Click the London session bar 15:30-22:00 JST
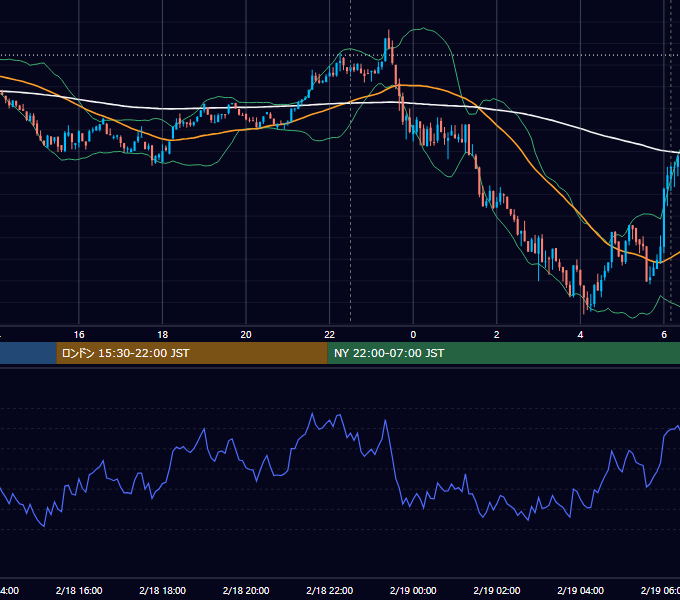Viewport: 680px width, 600px height. tap(192, 353)
